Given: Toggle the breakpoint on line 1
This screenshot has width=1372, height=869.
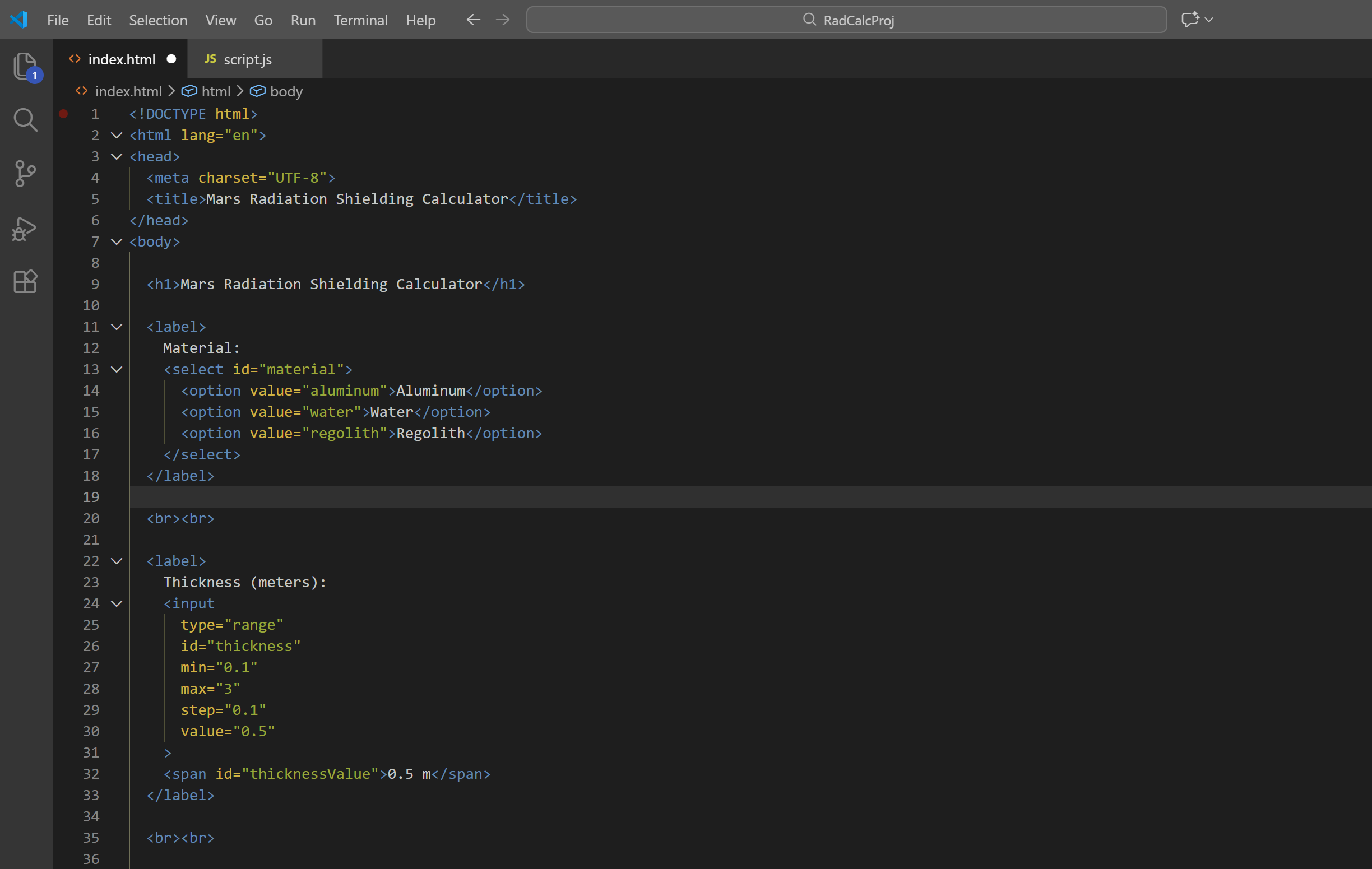Looking at the screenshot, I should (64, 114).
